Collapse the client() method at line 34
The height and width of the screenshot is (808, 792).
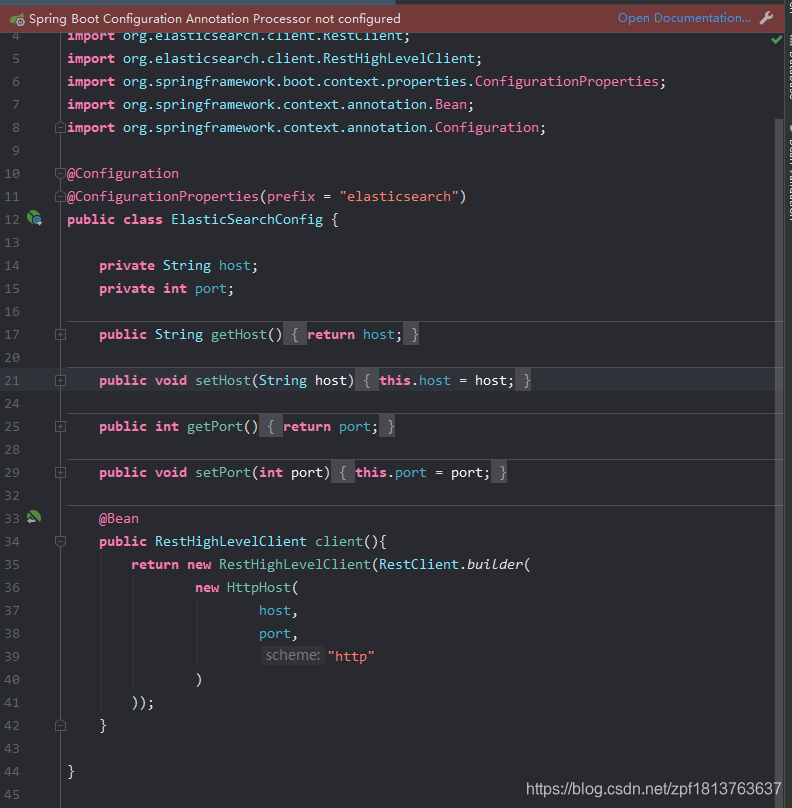tap(60, 541)
